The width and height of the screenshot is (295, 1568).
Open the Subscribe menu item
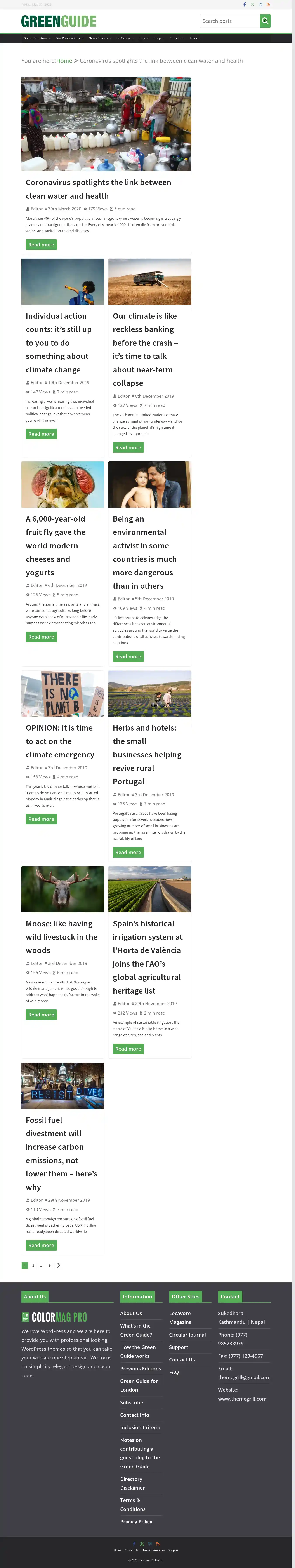point(177,38)
